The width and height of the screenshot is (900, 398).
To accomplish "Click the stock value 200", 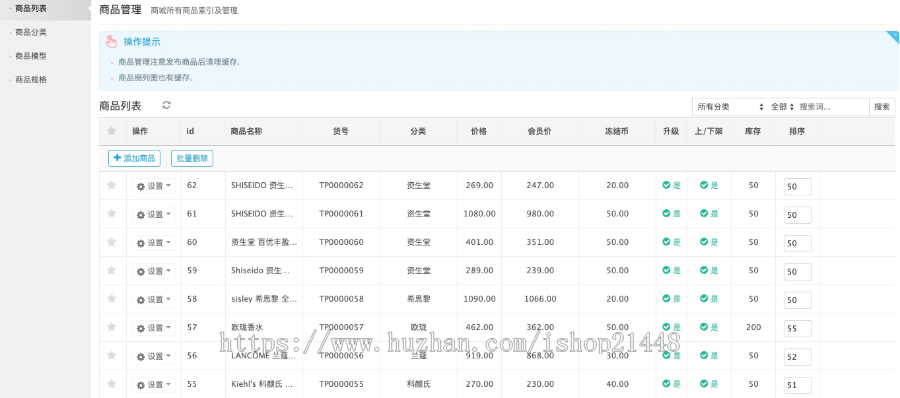I will (754, 327).
